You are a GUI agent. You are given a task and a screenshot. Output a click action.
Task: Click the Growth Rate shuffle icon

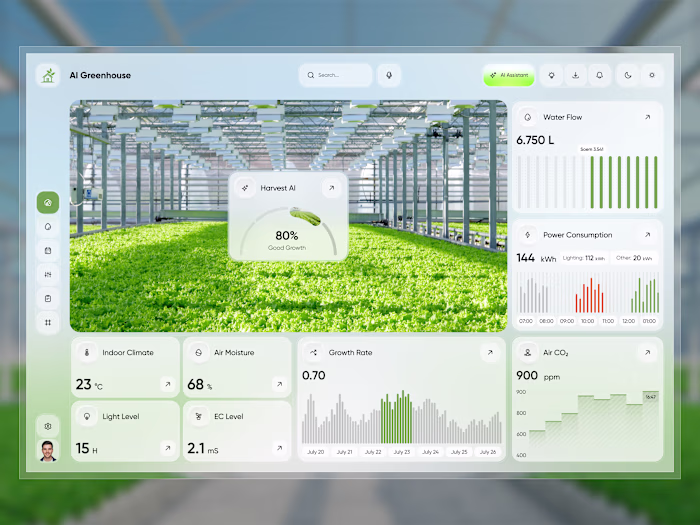(313, 353)
